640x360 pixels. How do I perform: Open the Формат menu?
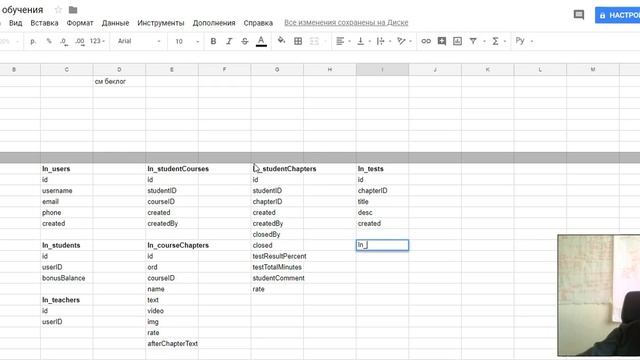point(80,23)
